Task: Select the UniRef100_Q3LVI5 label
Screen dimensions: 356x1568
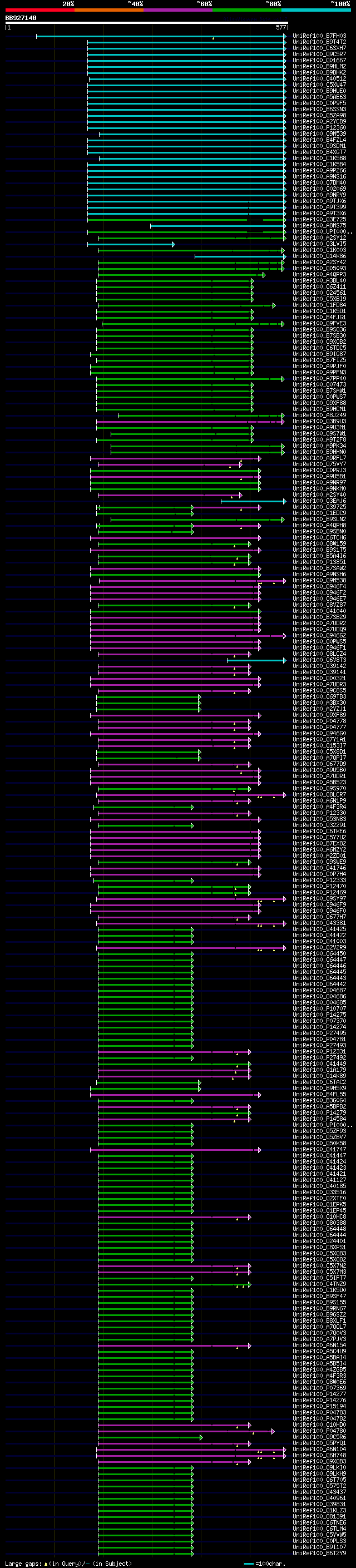Action: (x=319, y=244)
